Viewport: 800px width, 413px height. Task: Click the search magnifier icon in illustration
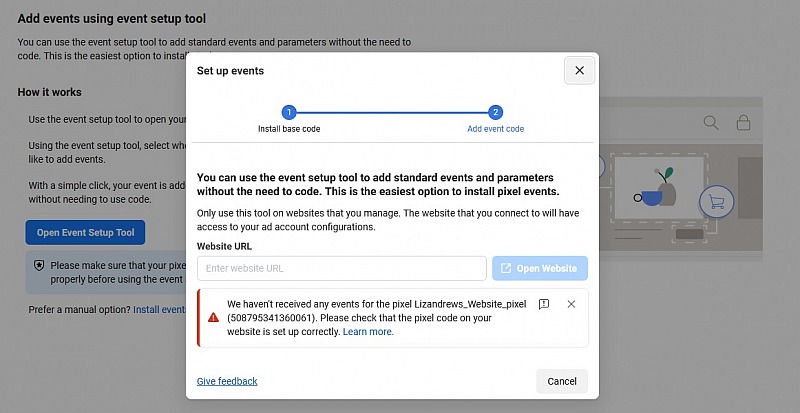click(711, 123)
